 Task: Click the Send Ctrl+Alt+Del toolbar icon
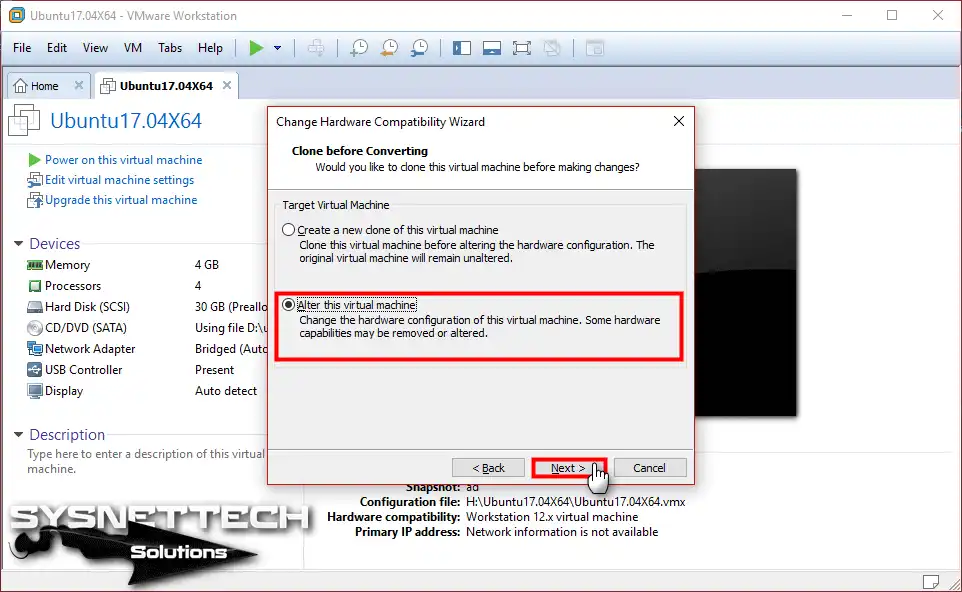[316, 48]
